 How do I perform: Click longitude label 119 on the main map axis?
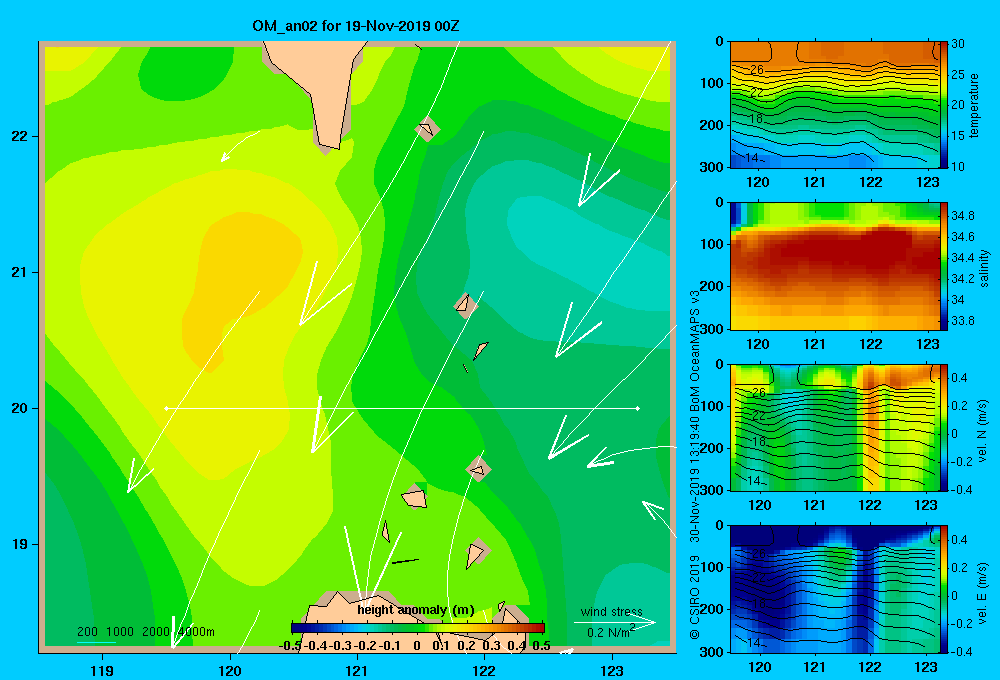(x=102, y=670)
